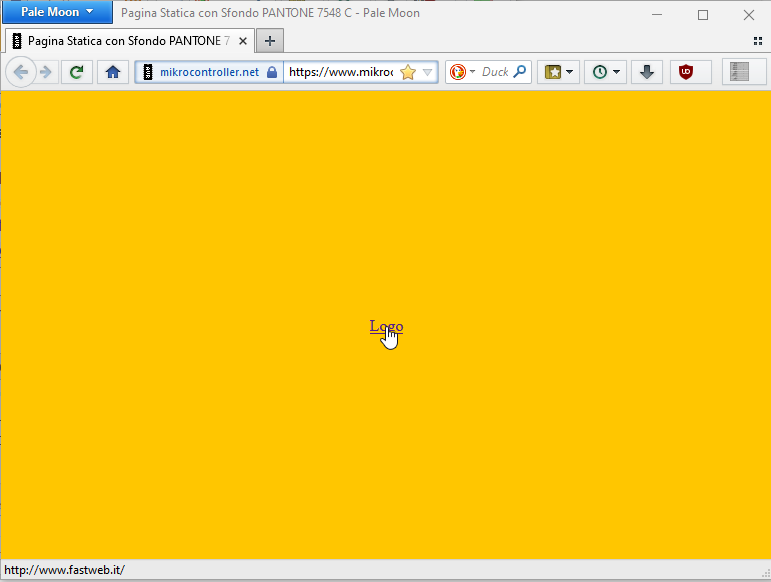Close the Pagina Statica tab

click(243, 41)
